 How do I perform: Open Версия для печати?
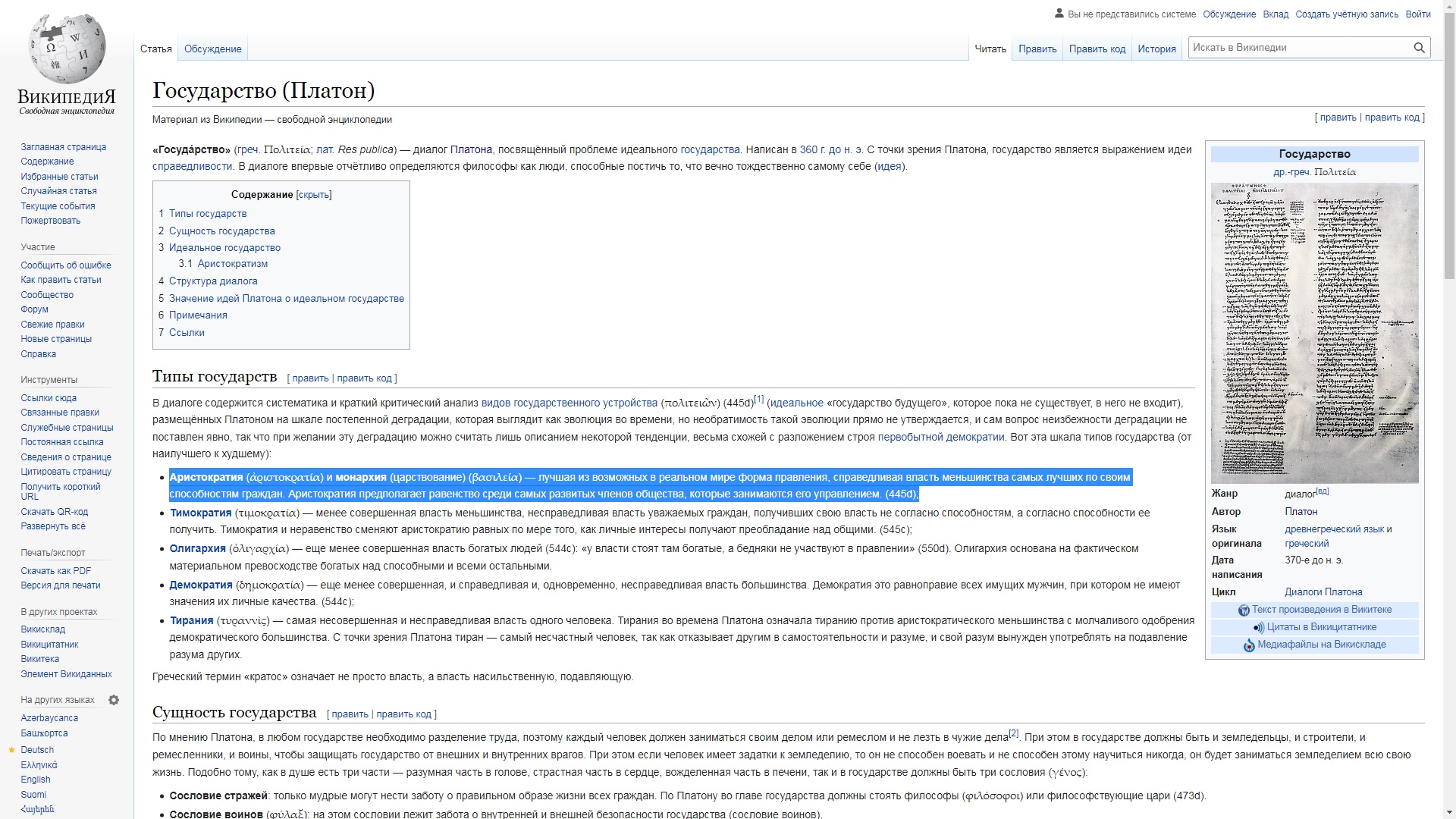[x=60, y=585]
